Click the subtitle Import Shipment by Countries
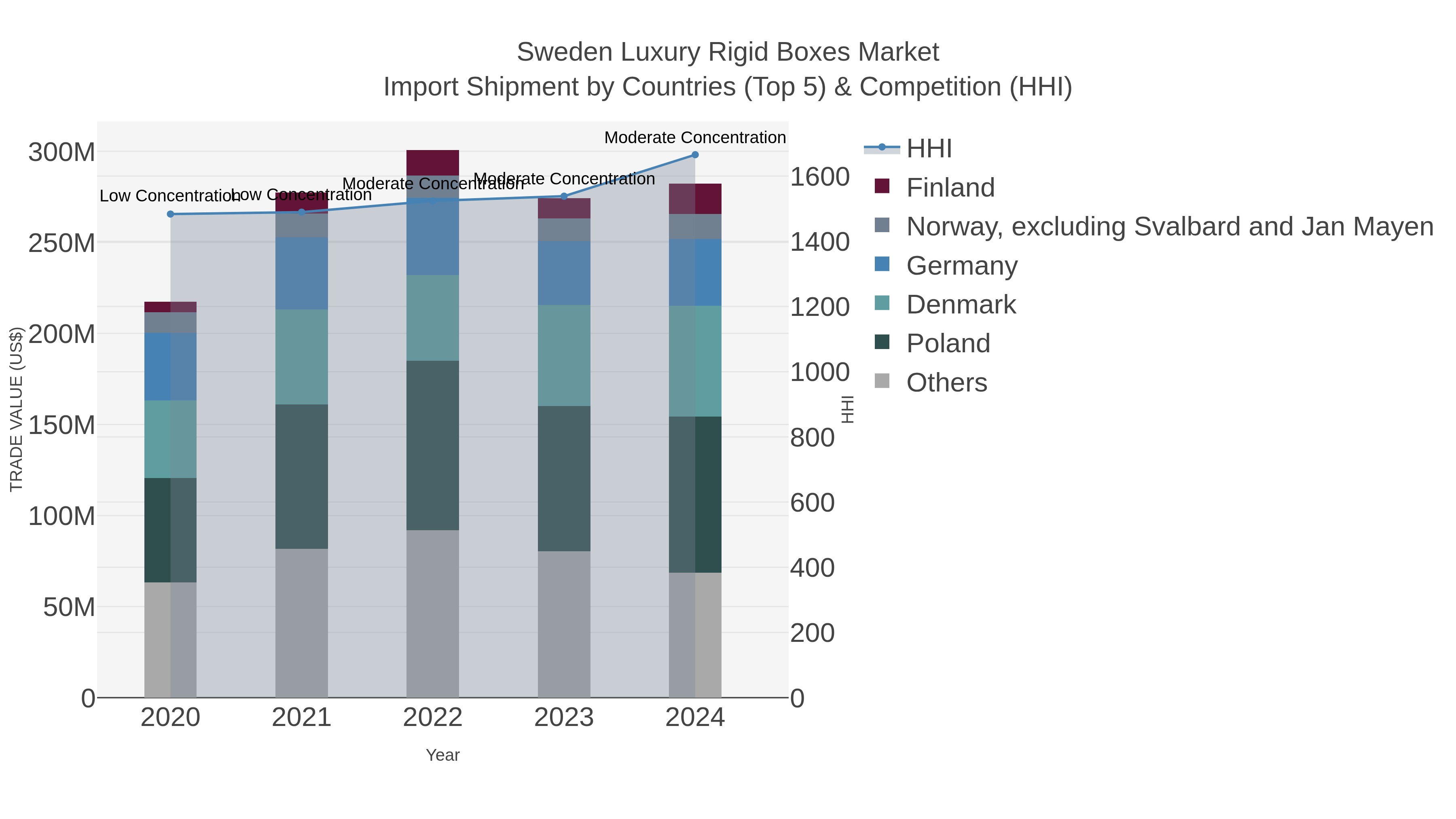This screenshot has height=819, width=1456. (x=728, y=87)
